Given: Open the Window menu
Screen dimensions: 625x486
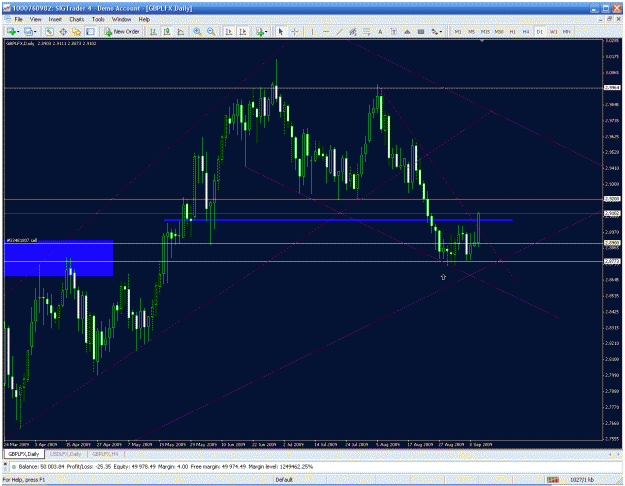Looking at the screenshot, I should click(x=121, y=19).
